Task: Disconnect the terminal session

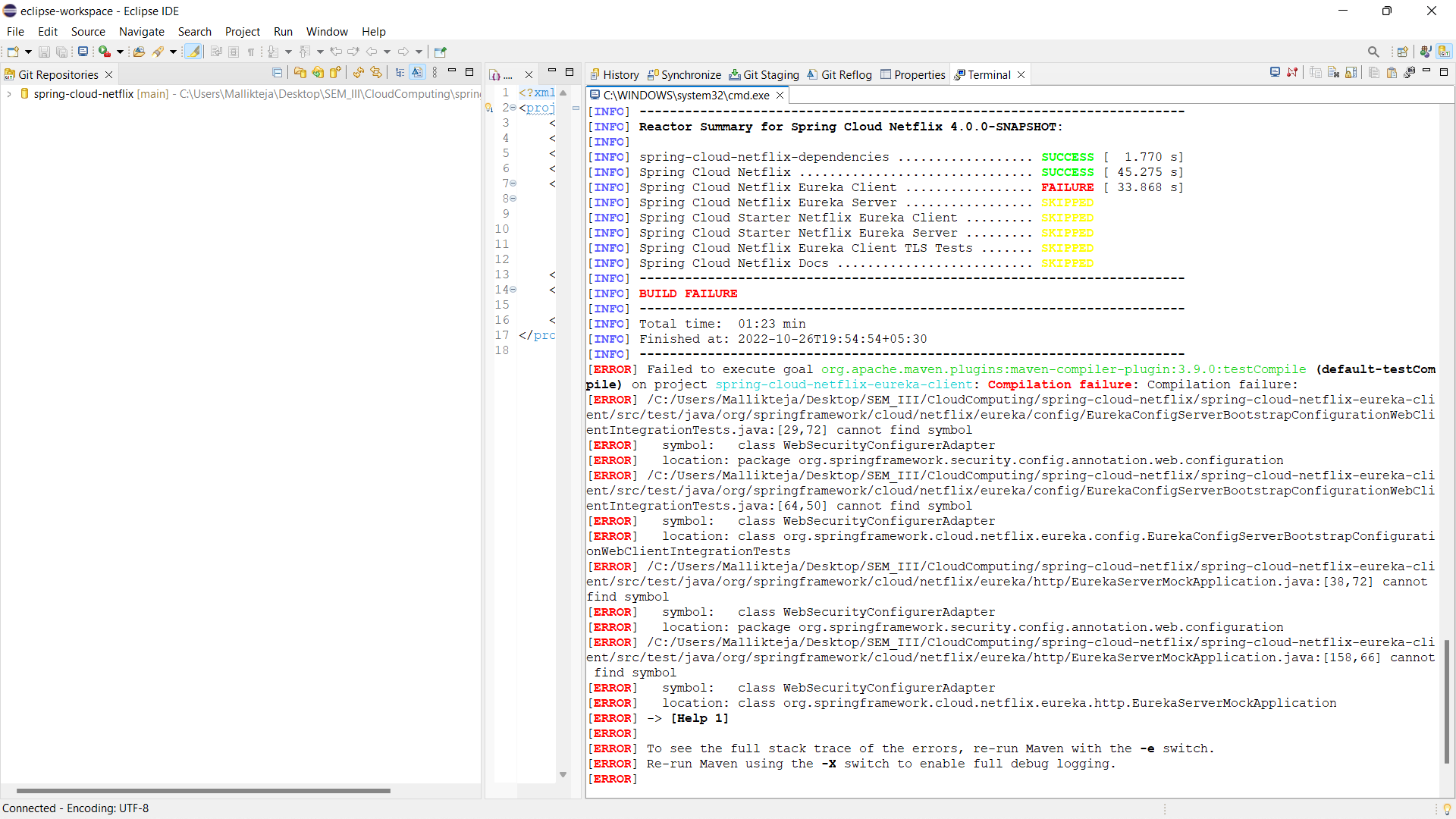Action: click(1292, 73)
